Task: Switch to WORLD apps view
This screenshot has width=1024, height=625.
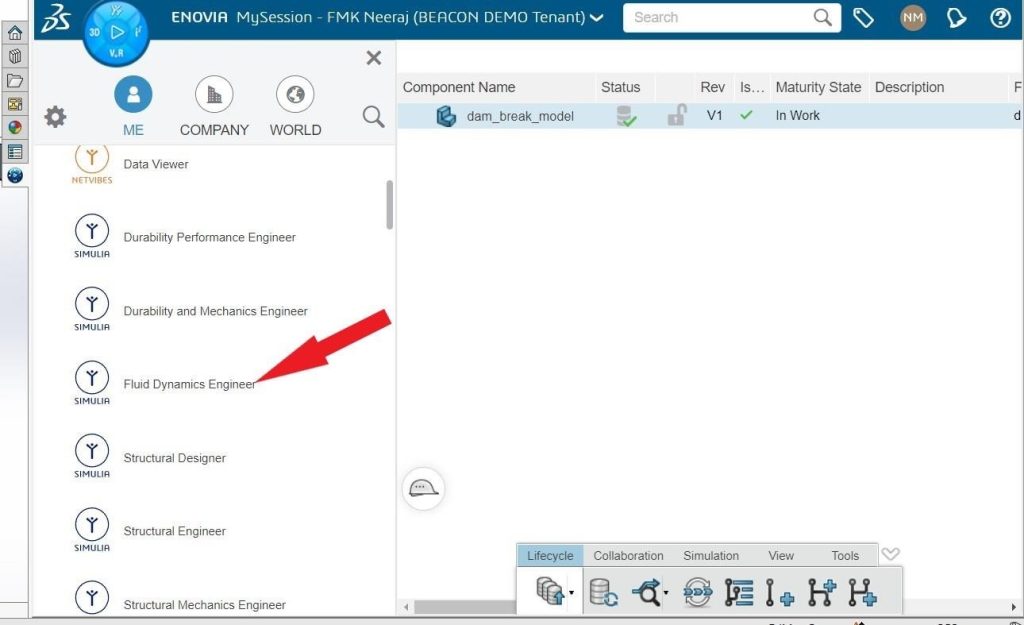Action: tap(295, 106)
